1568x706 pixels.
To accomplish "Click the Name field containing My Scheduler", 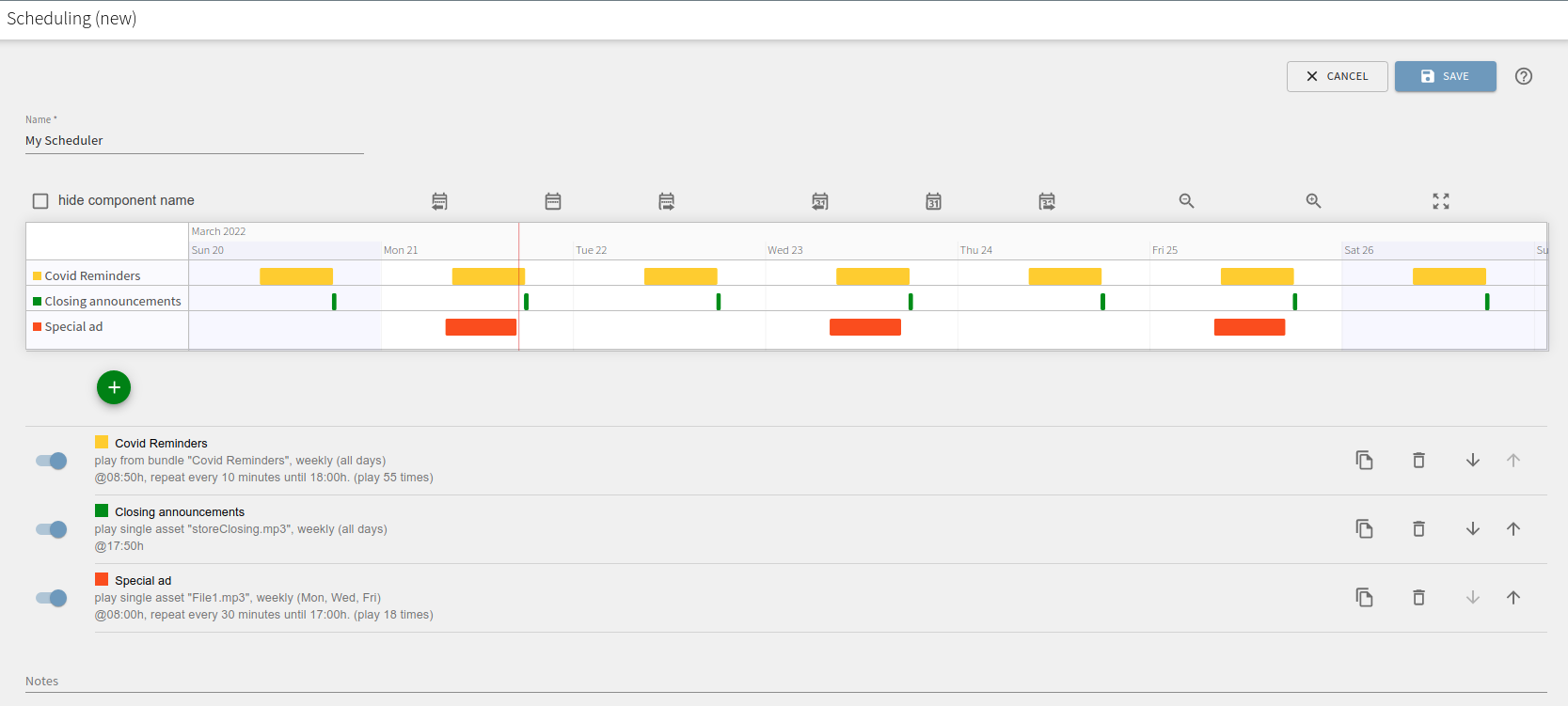I will (194, 141).
